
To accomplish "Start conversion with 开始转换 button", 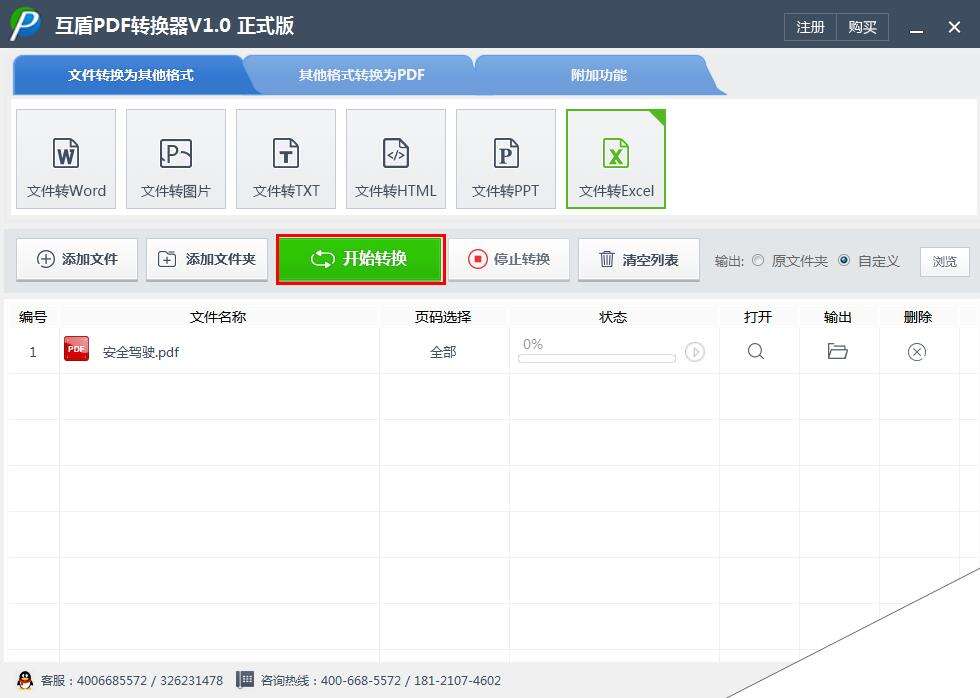I will [361, 259].
